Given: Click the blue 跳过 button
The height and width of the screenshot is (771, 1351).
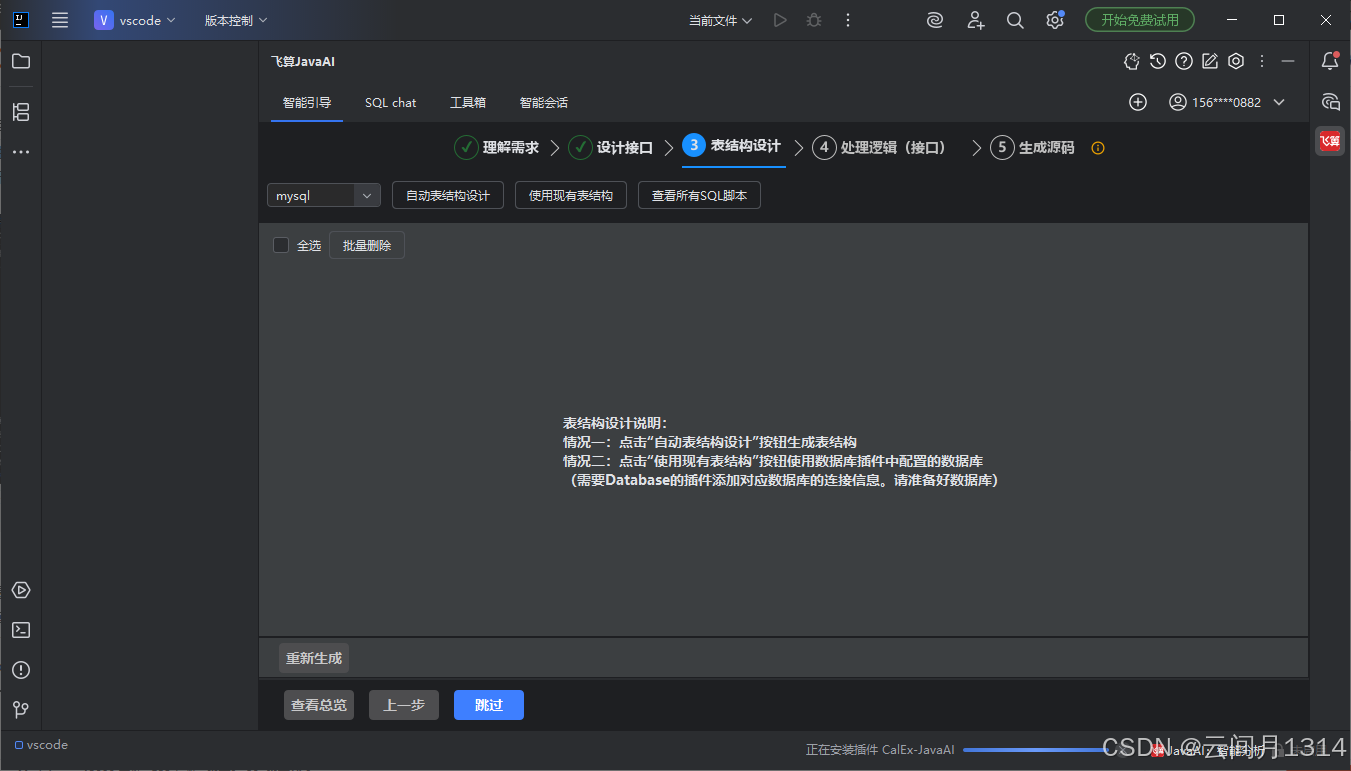Looking at the screenshot, I should pyautogui.click(x=489, y=705).
